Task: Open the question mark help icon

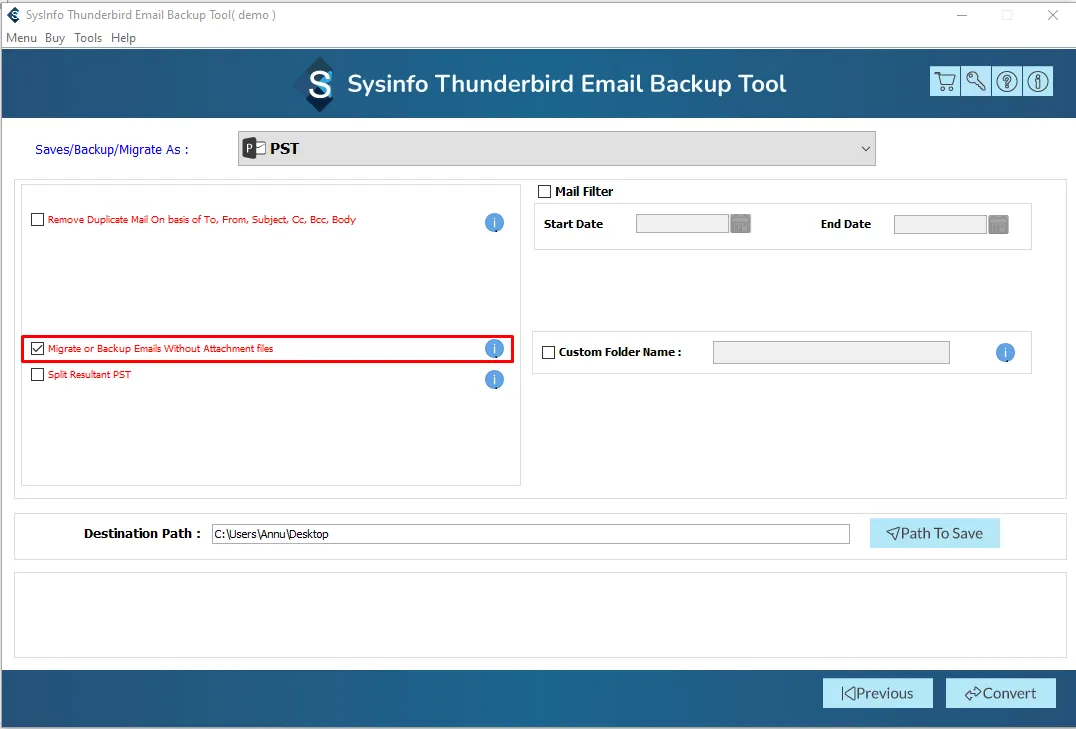Action: [x=1007, y=82]
